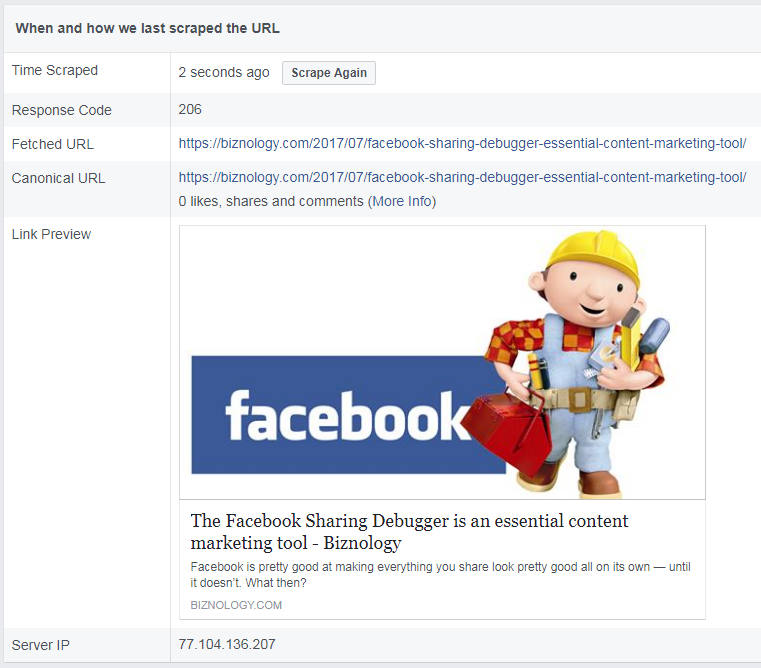Select the Server IP address 77.104.136.207
Image resolution: width=761 pixels, height=668 pixels.
(227, 644)
